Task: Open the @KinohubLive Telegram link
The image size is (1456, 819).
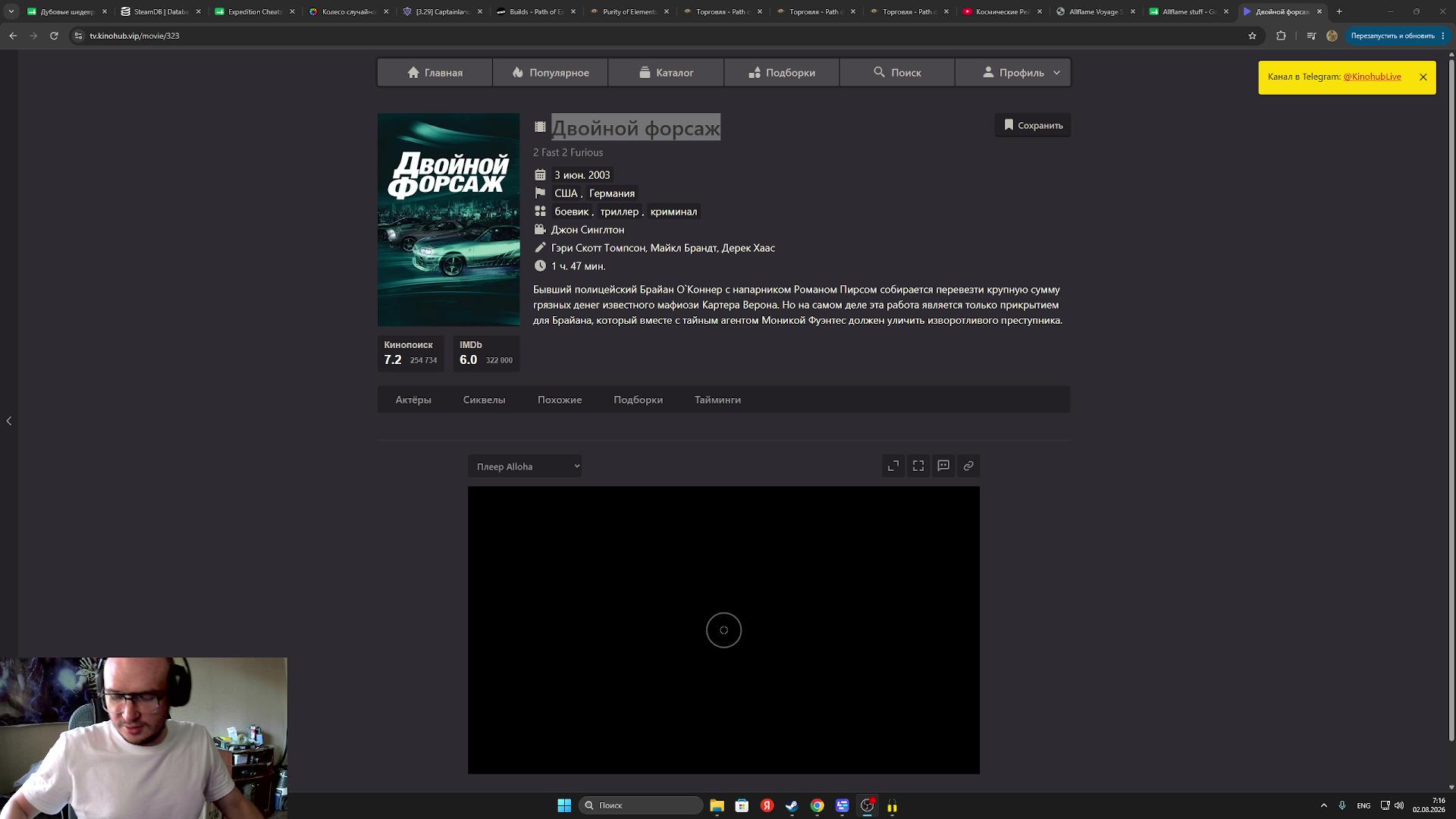Action: click(x=1372, y=77)
